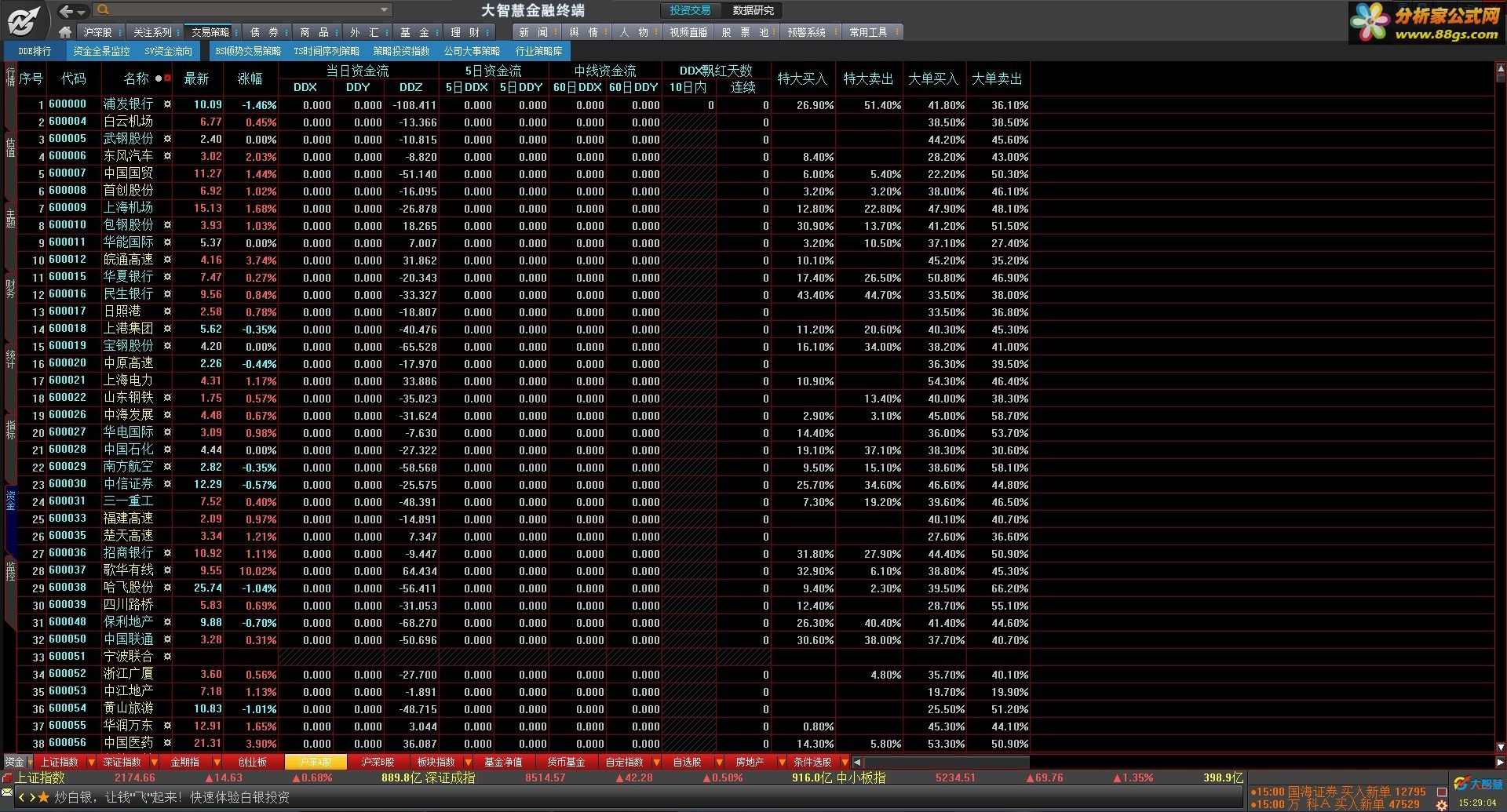Expand the 条件选股 bottom tab dropdown arrow
Screen dimensions: 1507x812
[x=845, y=762]
